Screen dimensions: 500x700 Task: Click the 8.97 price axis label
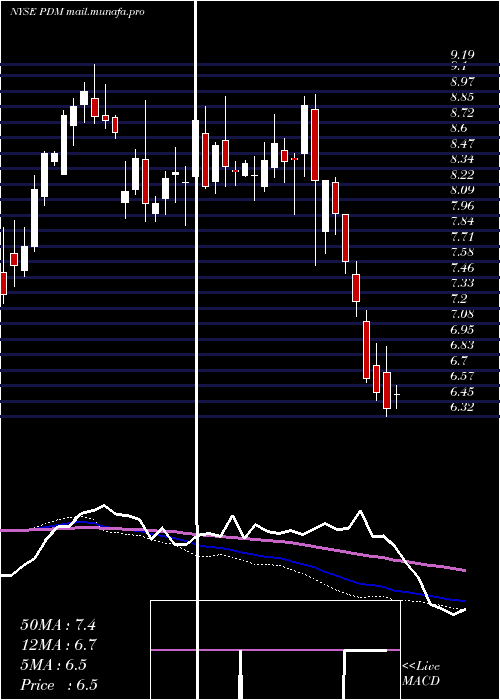pyautogui.click(x=462, y=82)
